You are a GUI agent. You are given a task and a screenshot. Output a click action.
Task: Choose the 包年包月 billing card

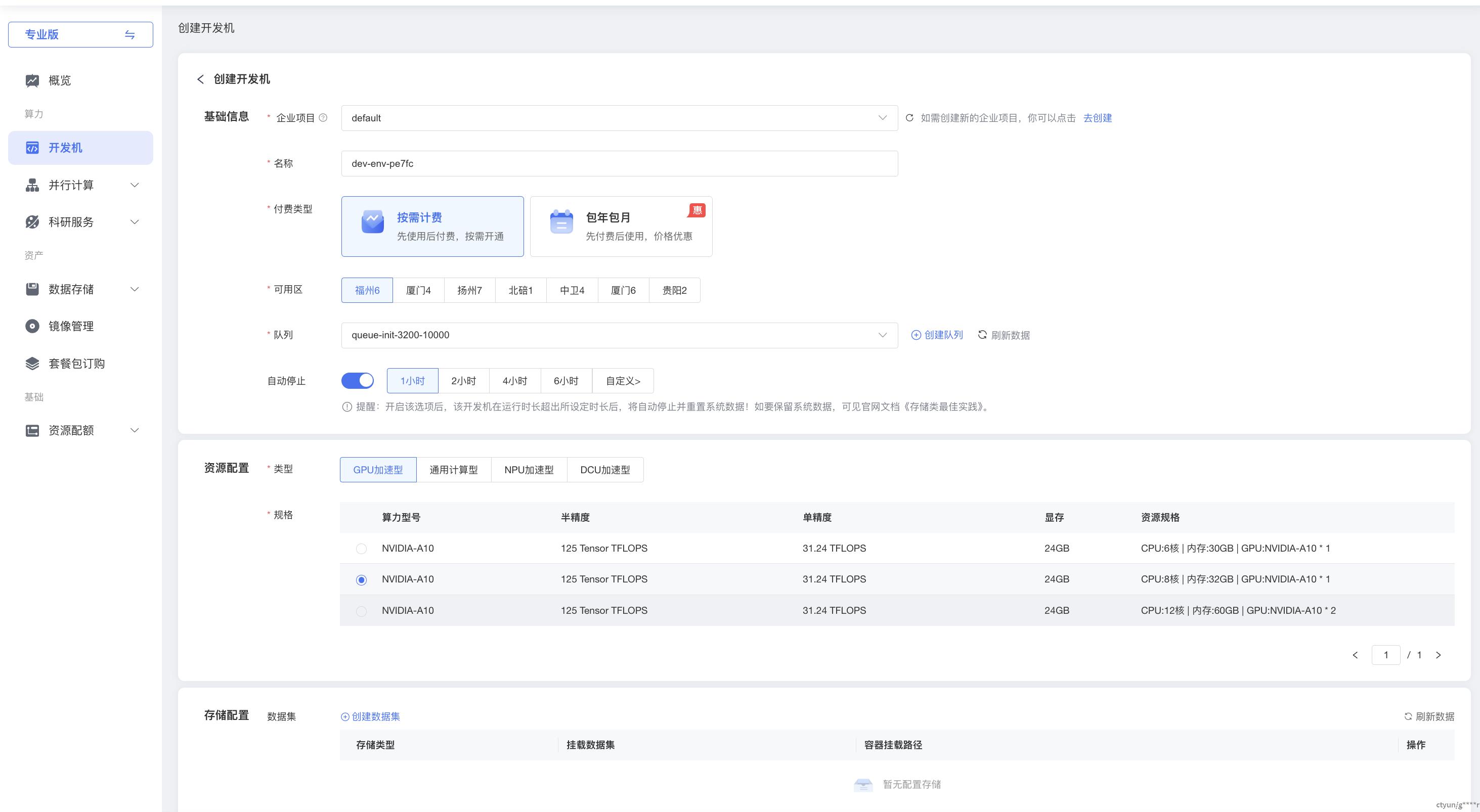621,226
